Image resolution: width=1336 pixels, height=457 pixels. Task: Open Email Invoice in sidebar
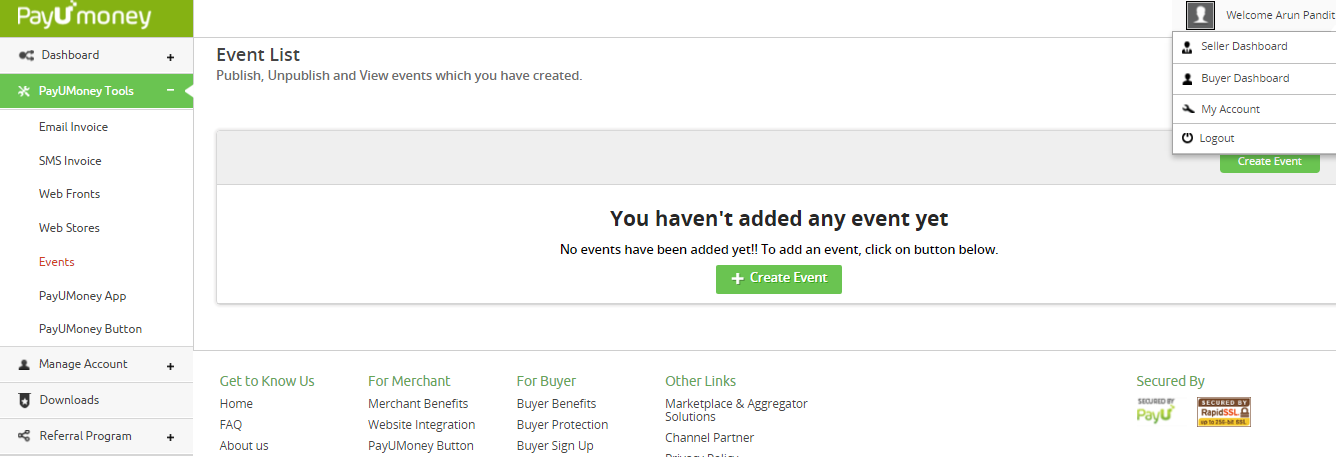pyautogui.click(x=73, y=127)
